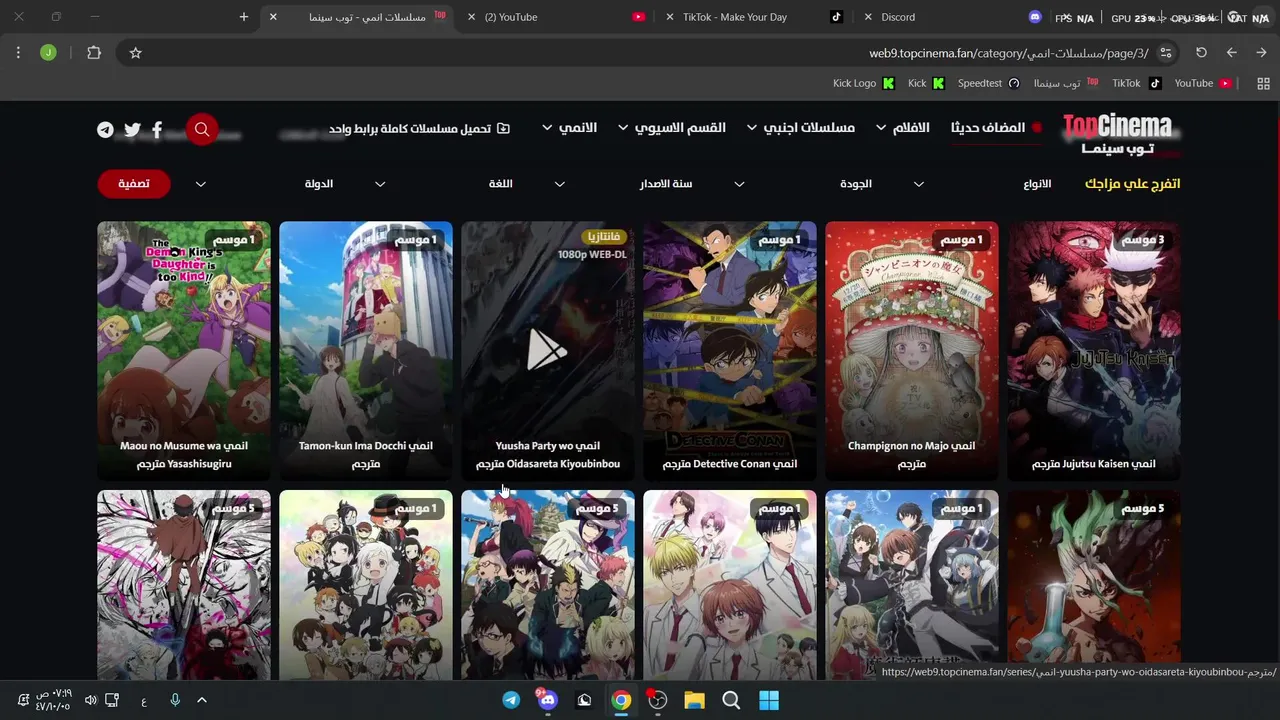The width and height of the screenshot is (1280, 720).
Task: Expand the القسم الاسيوي navigation menu
Action: click(x=672, y=128)
